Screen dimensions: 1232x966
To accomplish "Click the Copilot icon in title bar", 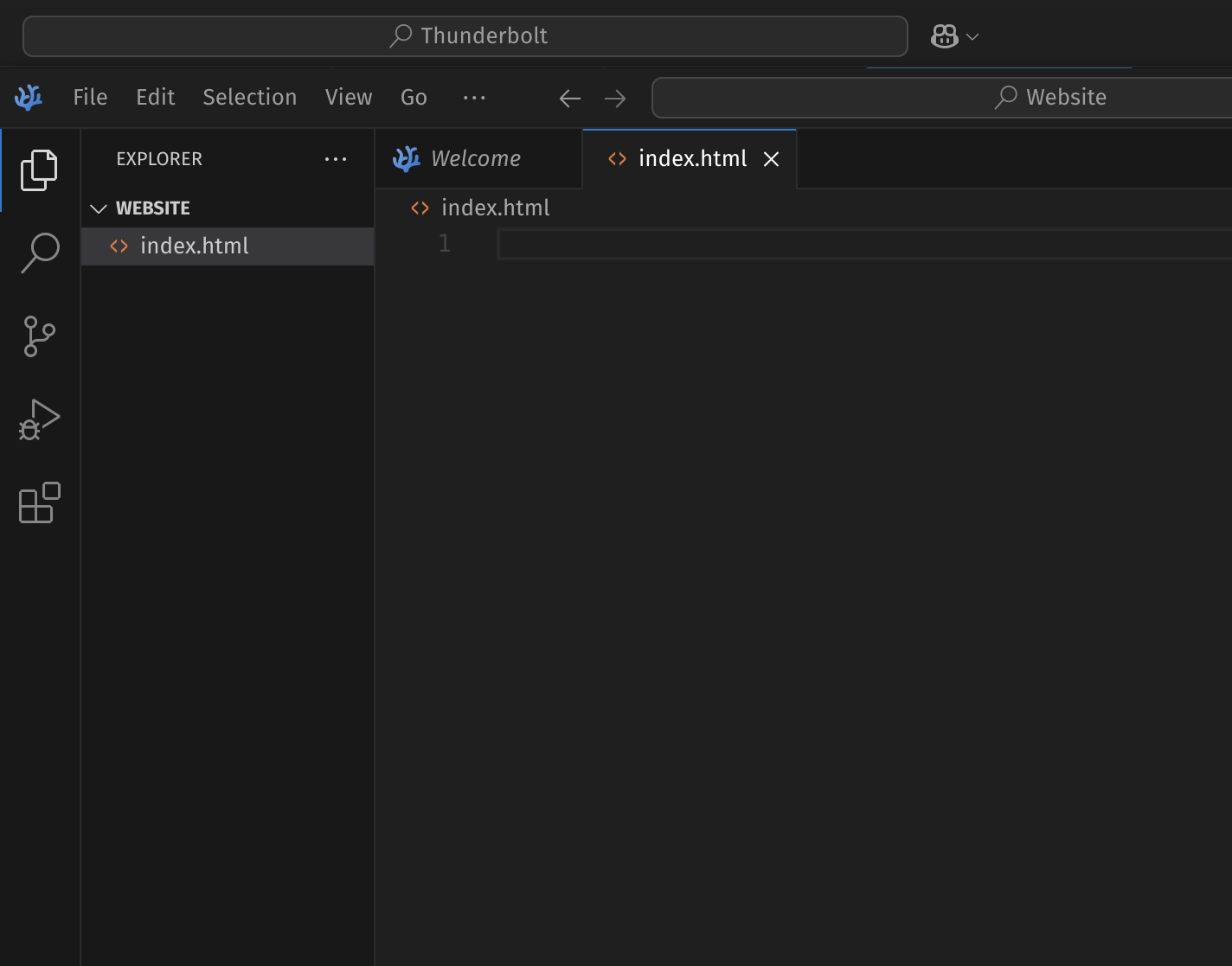I will pyautogui.click(x=944, y=36).
